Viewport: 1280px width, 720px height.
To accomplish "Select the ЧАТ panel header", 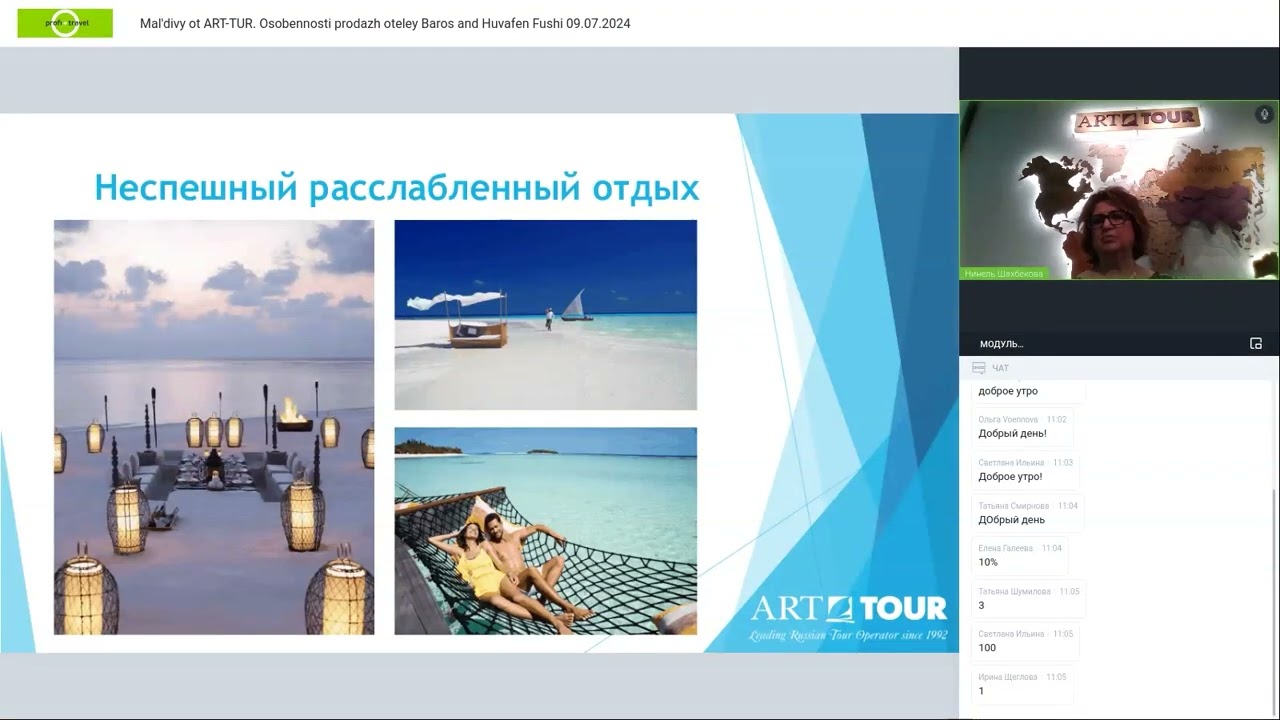I will [1115, 368].
